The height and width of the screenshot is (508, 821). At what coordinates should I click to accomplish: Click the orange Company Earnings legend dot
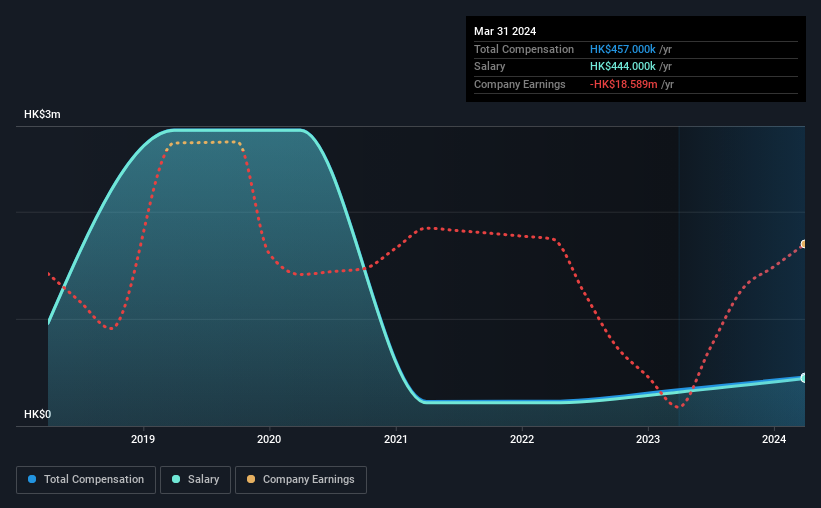[251, 479]
